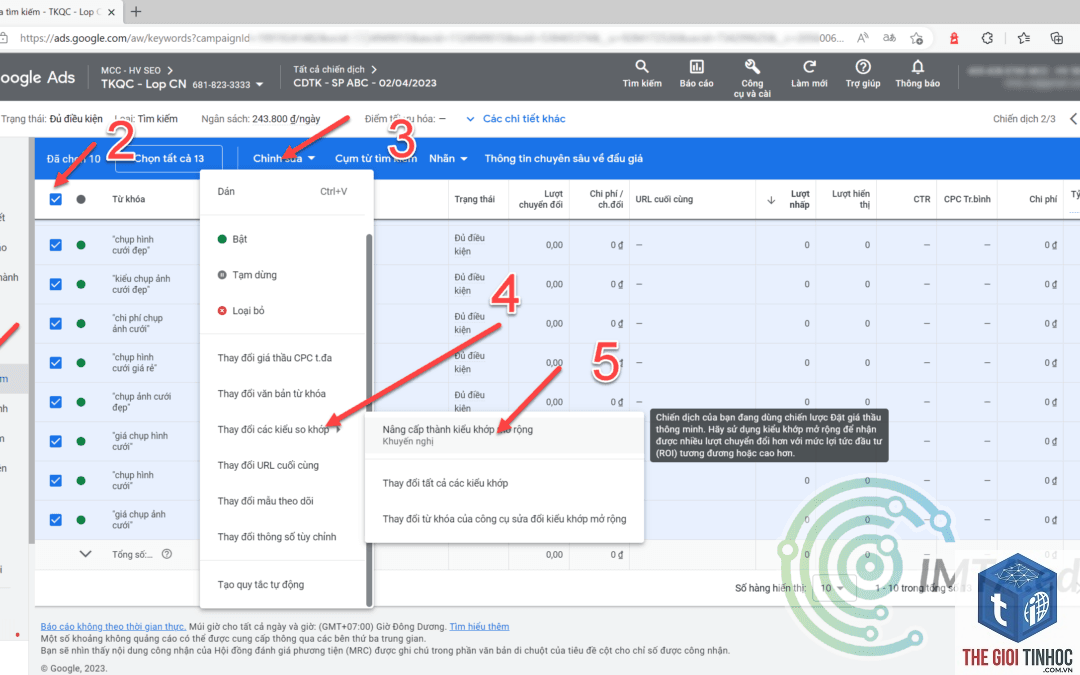Uncheck the "chụp hình cưới đẹp" keyword checkbox

(56, 245)
